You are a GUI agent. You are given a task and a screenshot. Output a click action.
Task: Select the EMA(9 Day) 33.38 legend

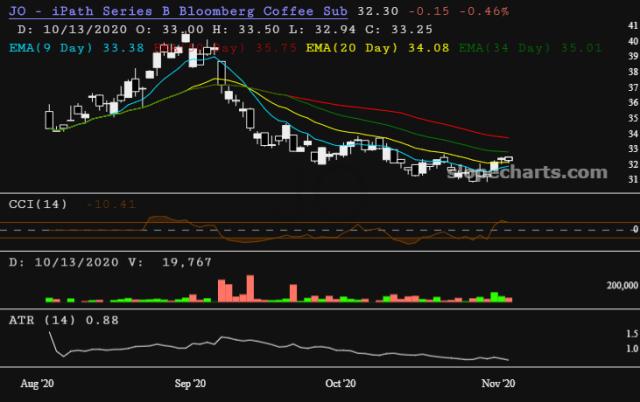[76, 48]
